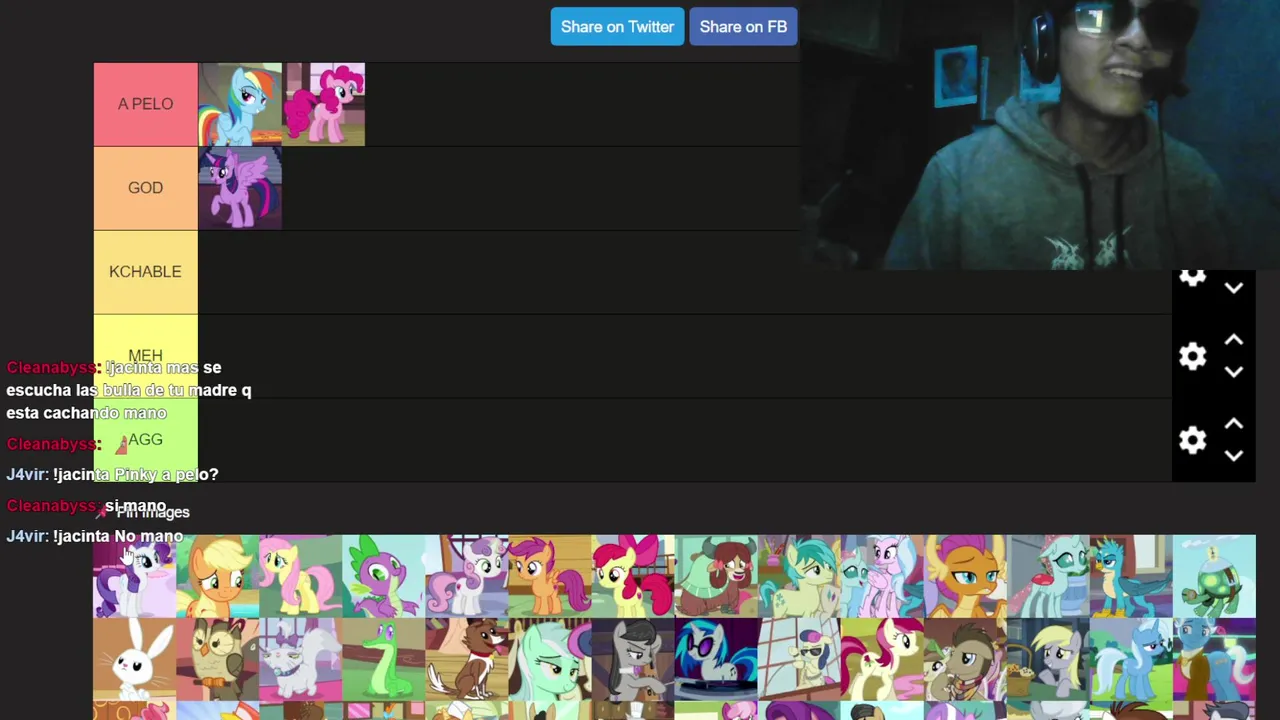Select Winona the brown dog image
The image size is (1280, 720).
coord(466,659)
